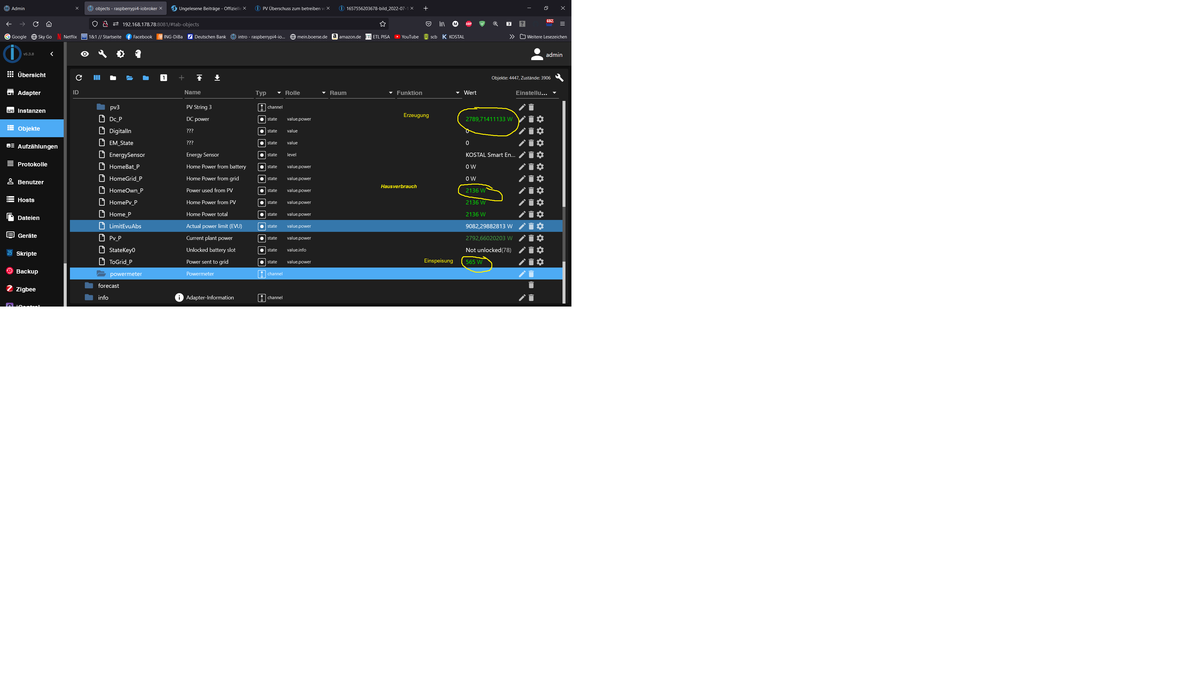Expand the info folder
This screenshot has height=675, width=1200.
click(89, 297)
